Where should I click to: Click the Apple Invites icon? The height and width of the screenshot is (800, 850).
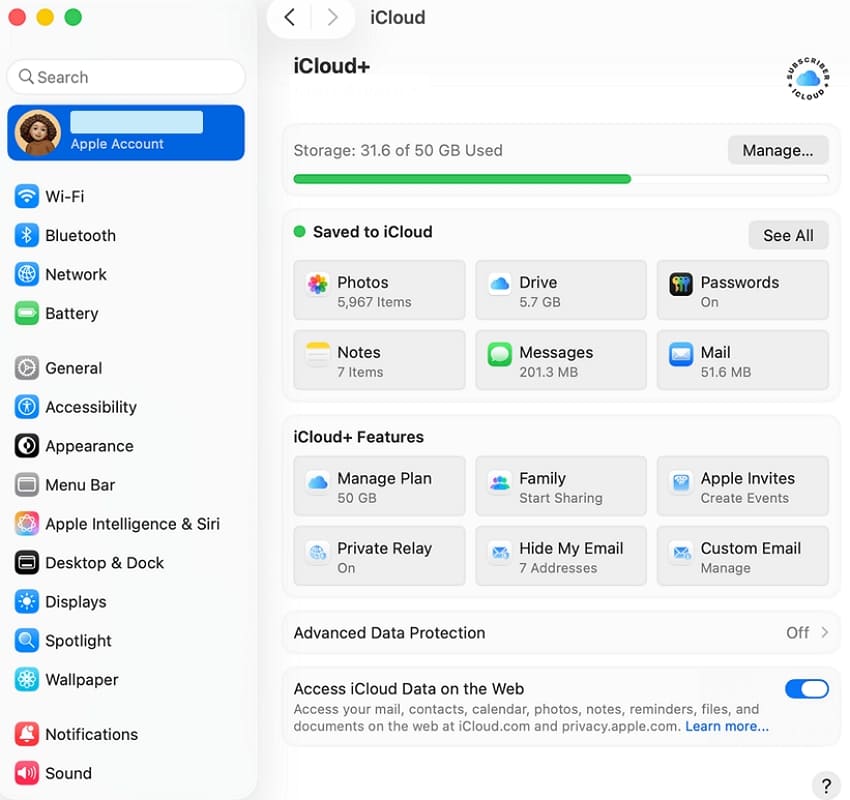coord(681,481)
